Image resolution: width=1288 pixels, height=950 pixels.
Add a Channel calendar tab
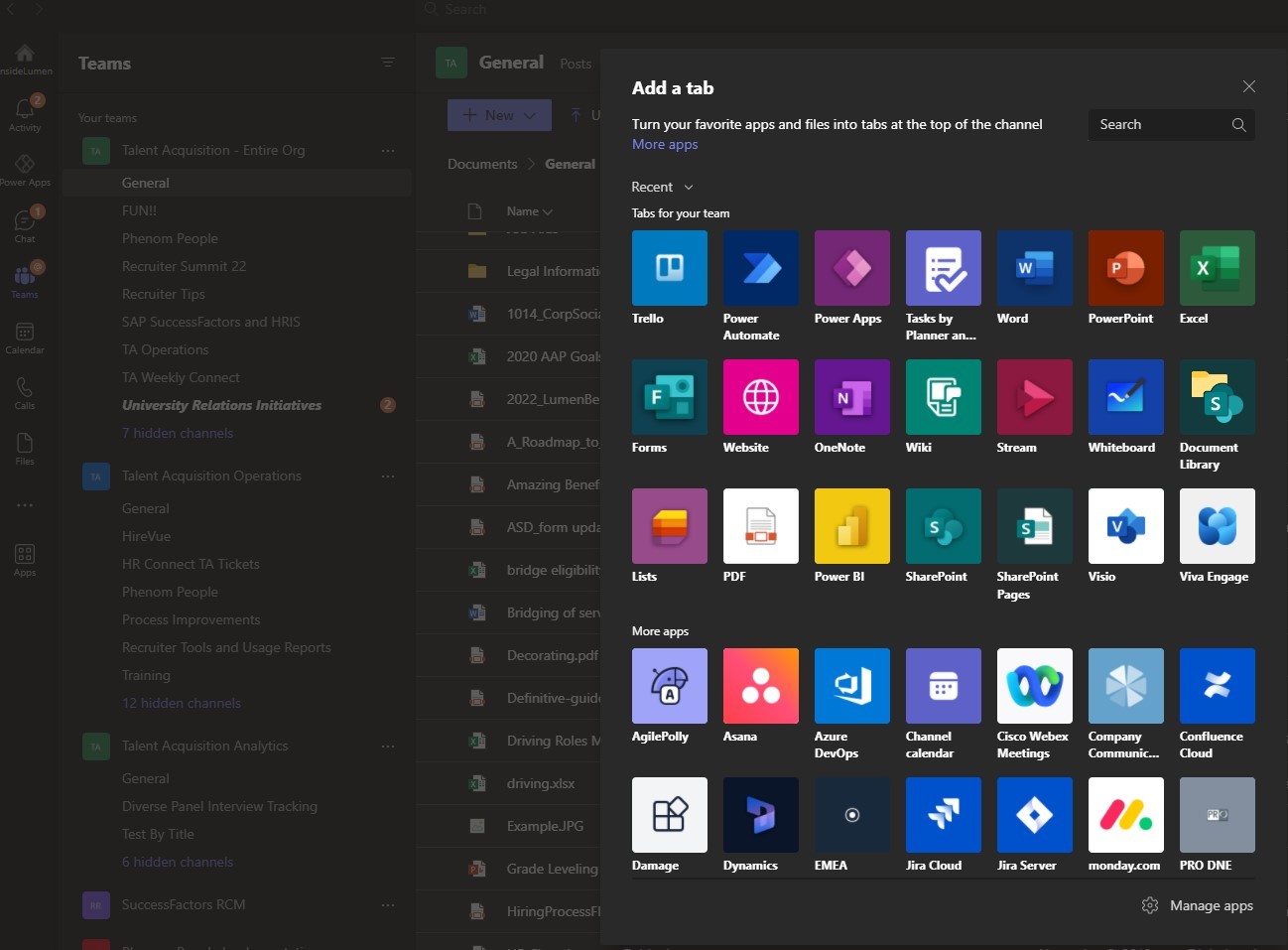(943, 686)
